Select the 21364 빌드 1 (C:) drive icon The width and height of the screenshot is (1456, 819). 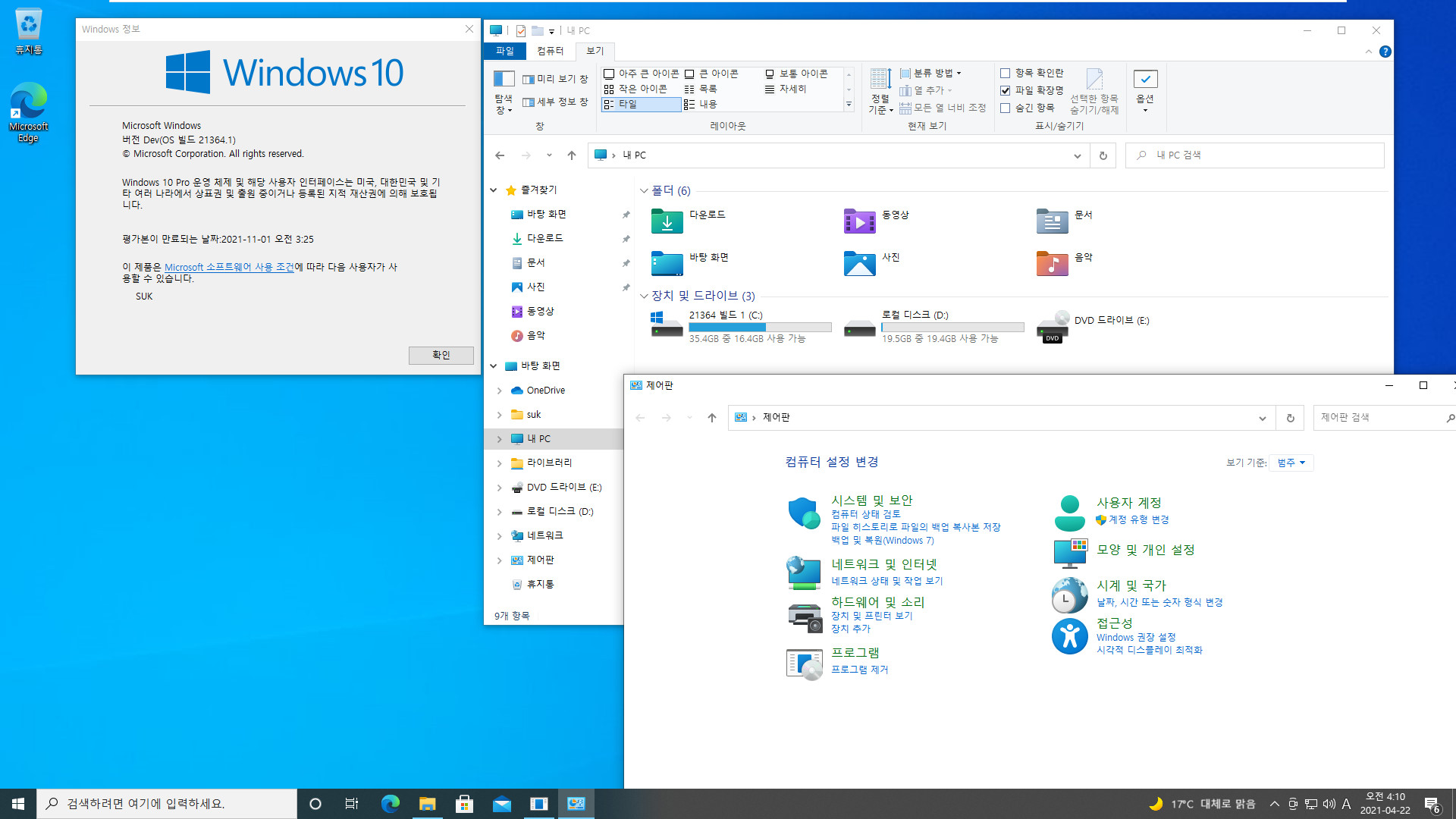point(667,325)
